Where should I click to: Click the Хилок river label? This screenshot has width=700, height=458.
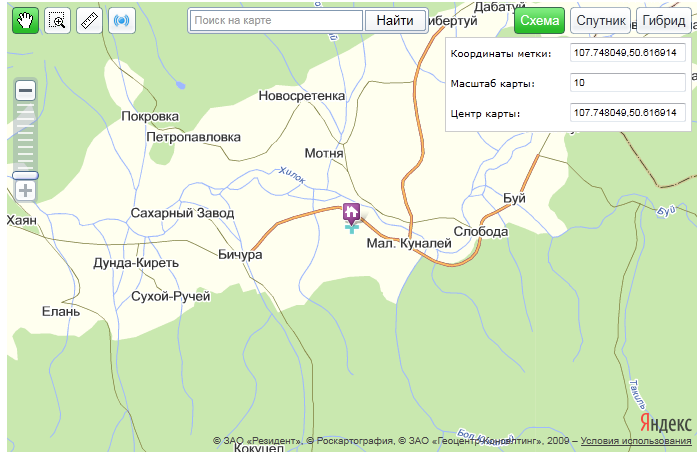[x=292, y=175]
